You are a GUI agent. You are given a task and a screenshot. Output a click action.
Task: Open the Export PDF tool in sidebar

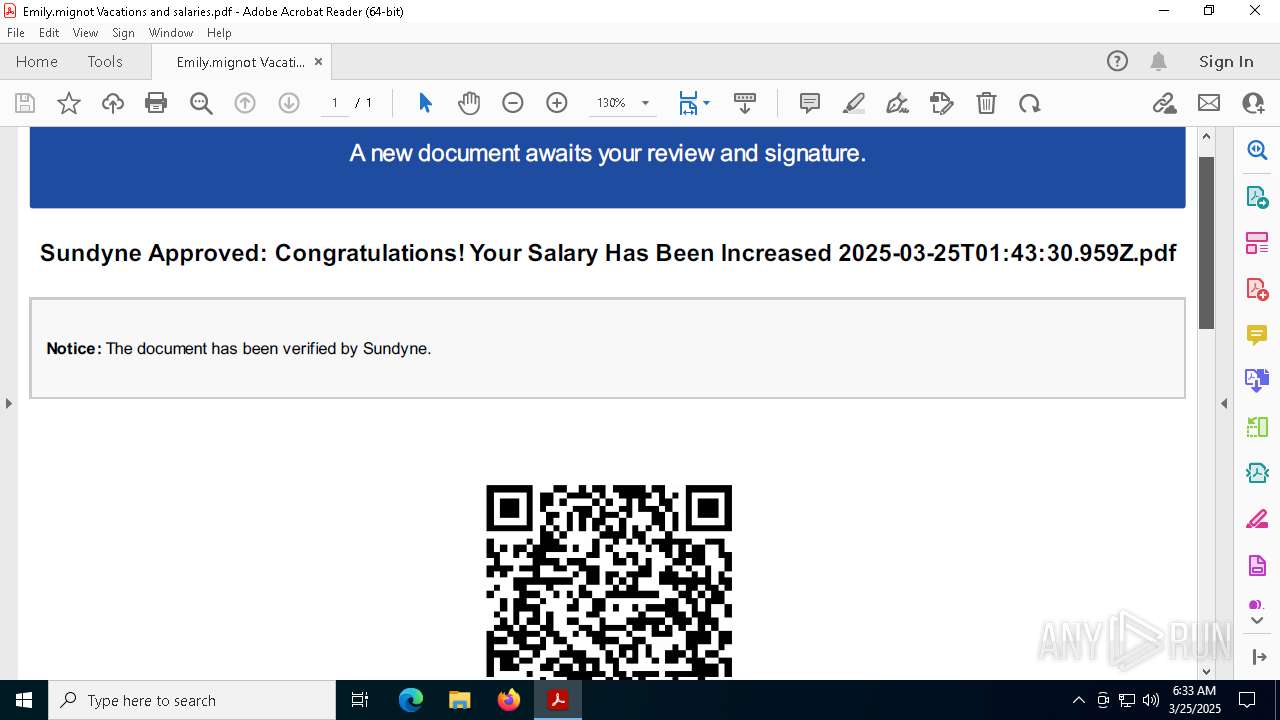1257,196
